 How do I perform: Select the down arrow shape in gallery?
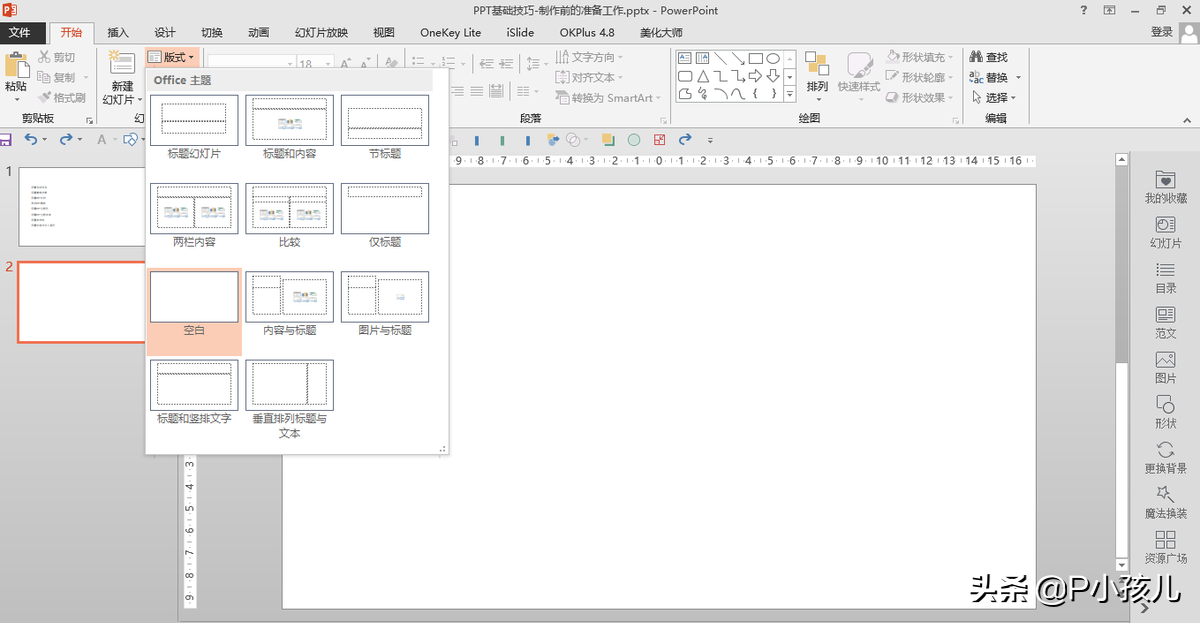point(773,76)
